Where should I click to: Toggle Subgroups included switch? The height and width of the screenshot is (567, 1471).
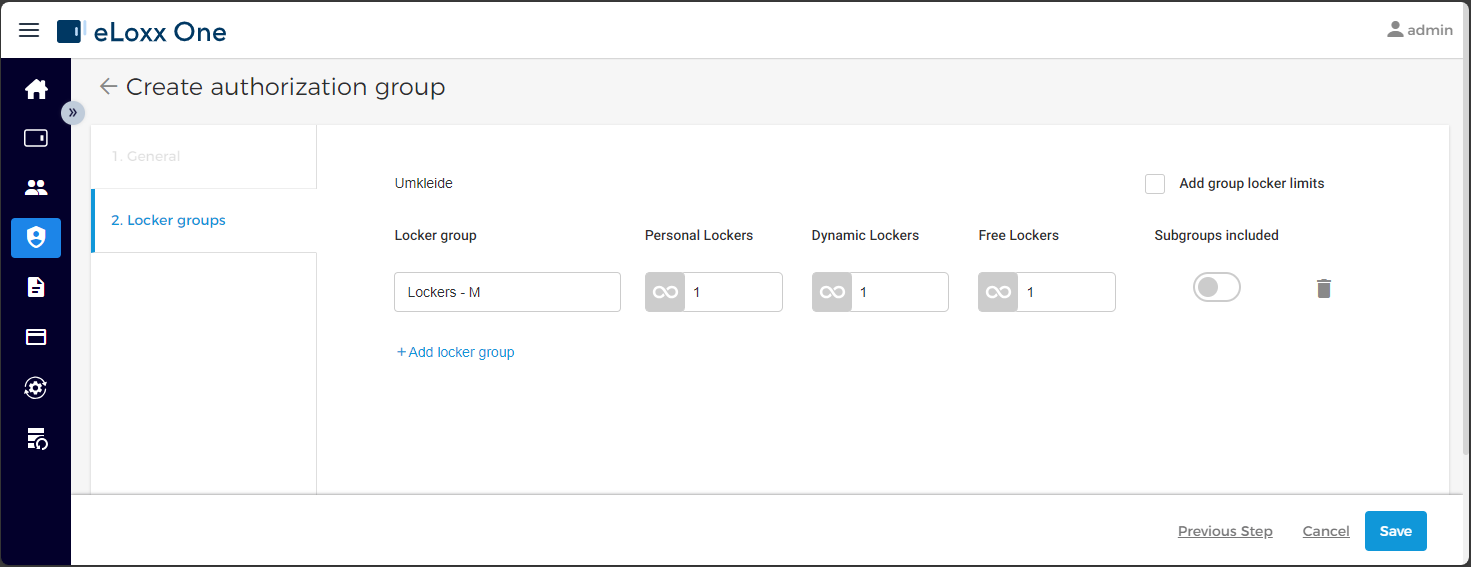pos(1216,288)
